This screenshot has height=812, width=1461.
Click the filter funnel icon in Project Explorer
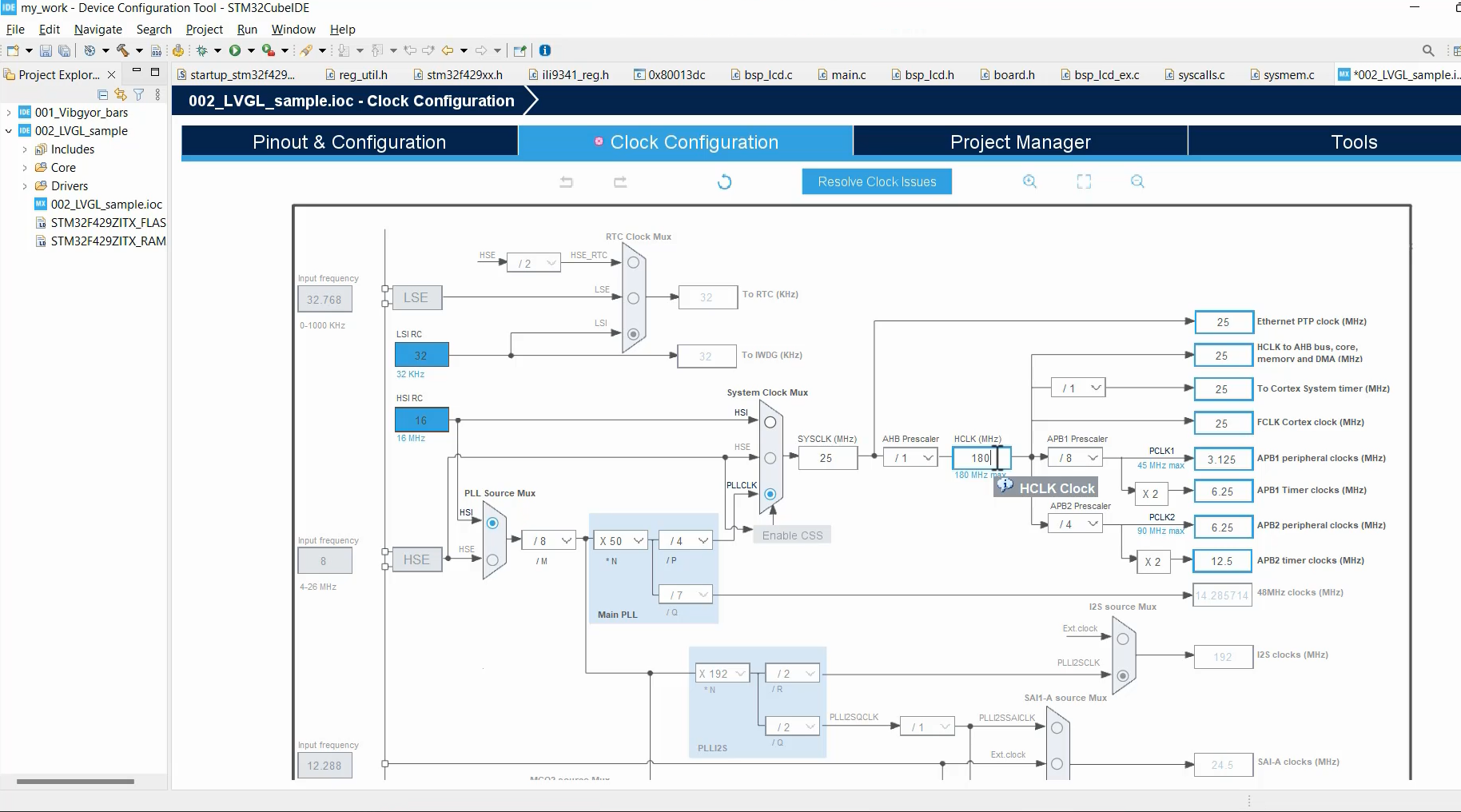(x=138, y=94)
